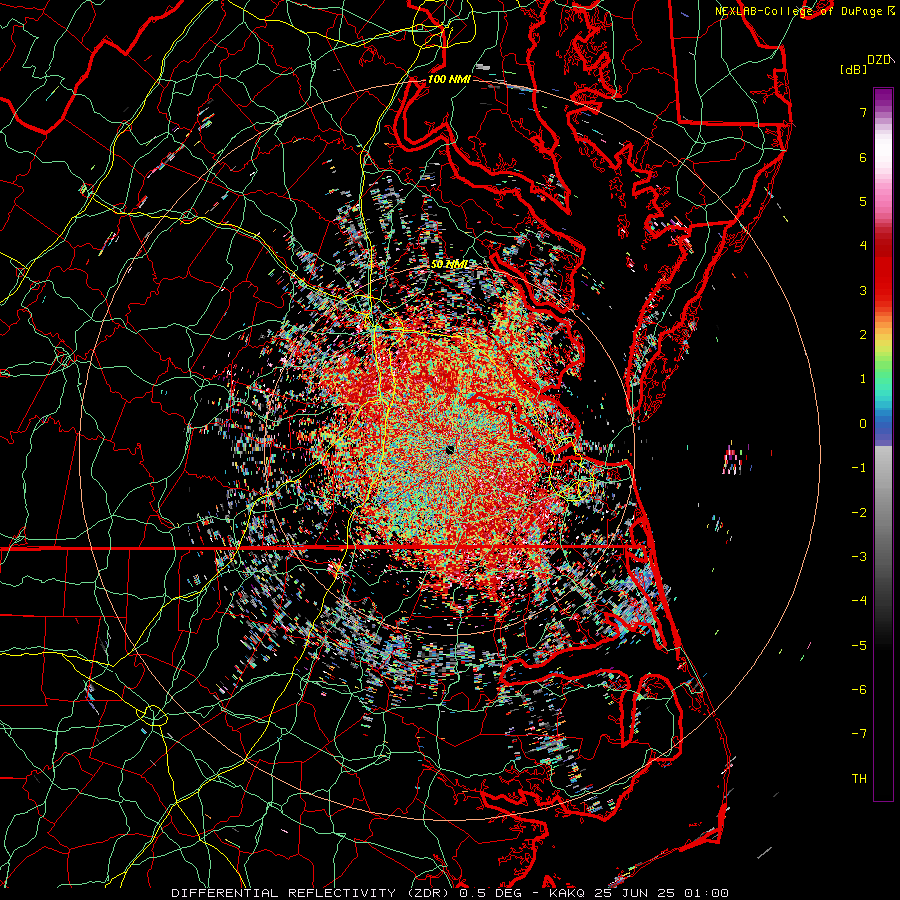Viewport: 900px width, 900px height.
Task: Click the 3 dB value on the scale
Action: click(x=863, y=290)
